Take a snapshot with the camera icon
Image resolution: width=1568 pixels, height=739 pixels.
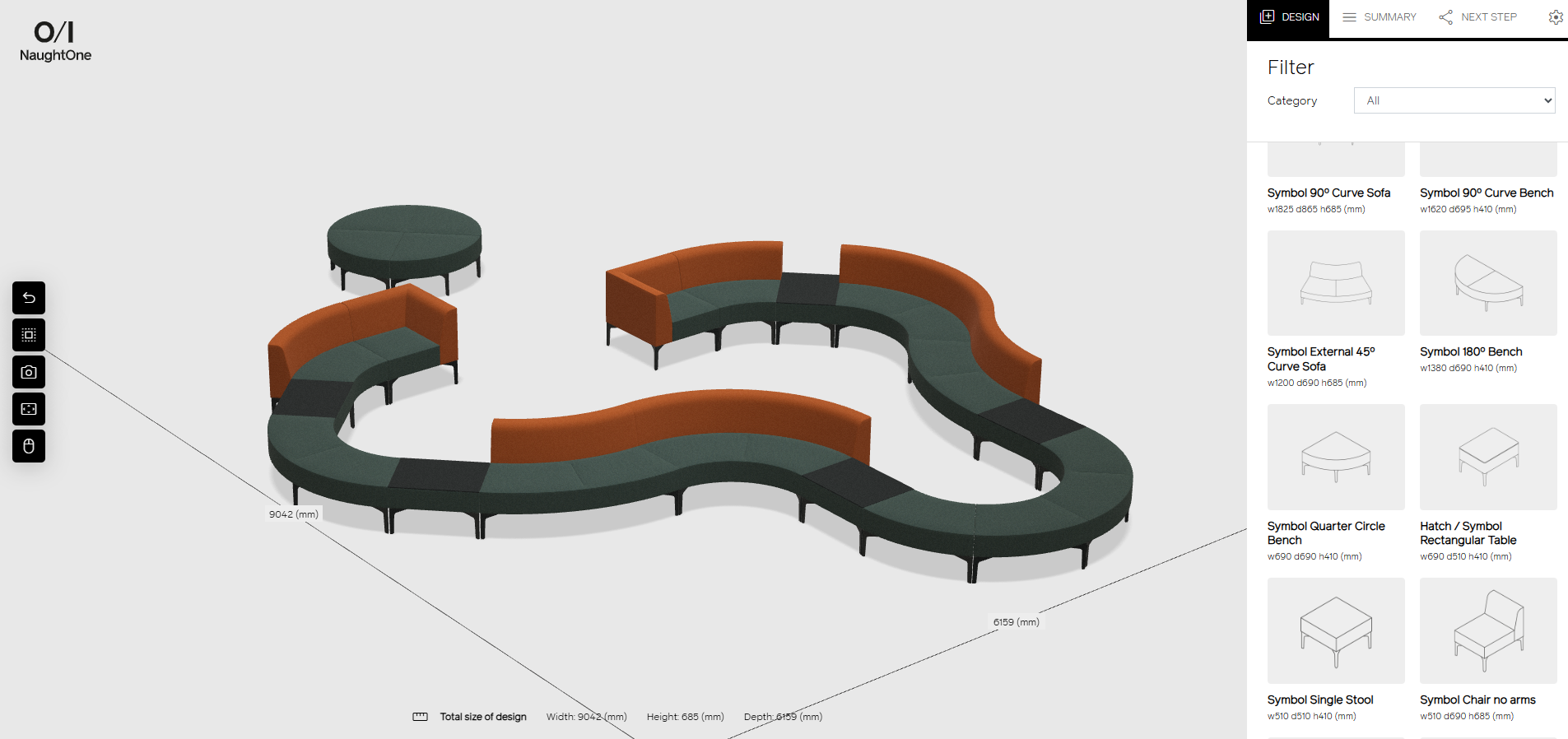[x=29, y=372]
